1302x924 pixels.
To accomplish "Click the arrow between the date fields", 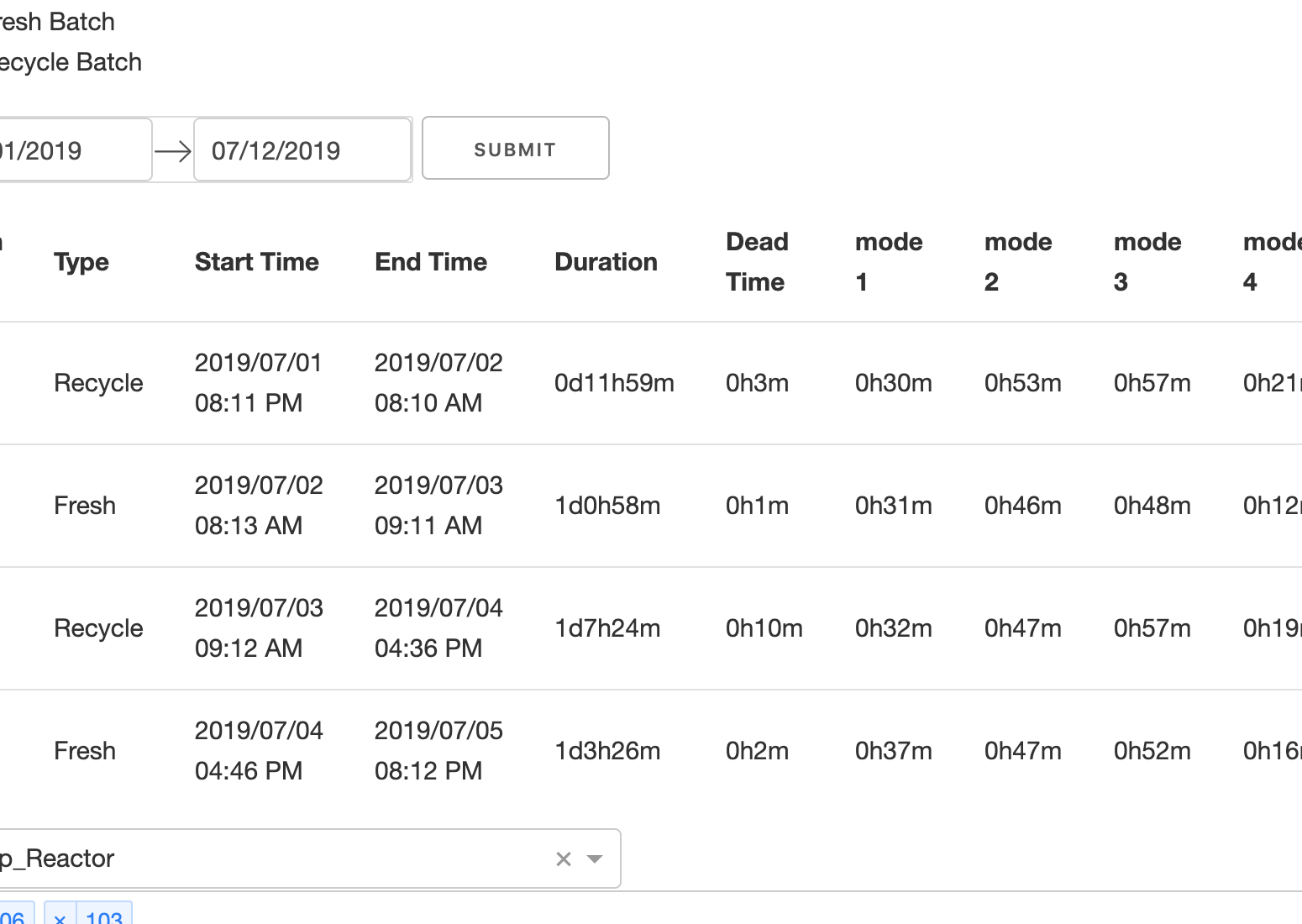I will coord(173,151).
